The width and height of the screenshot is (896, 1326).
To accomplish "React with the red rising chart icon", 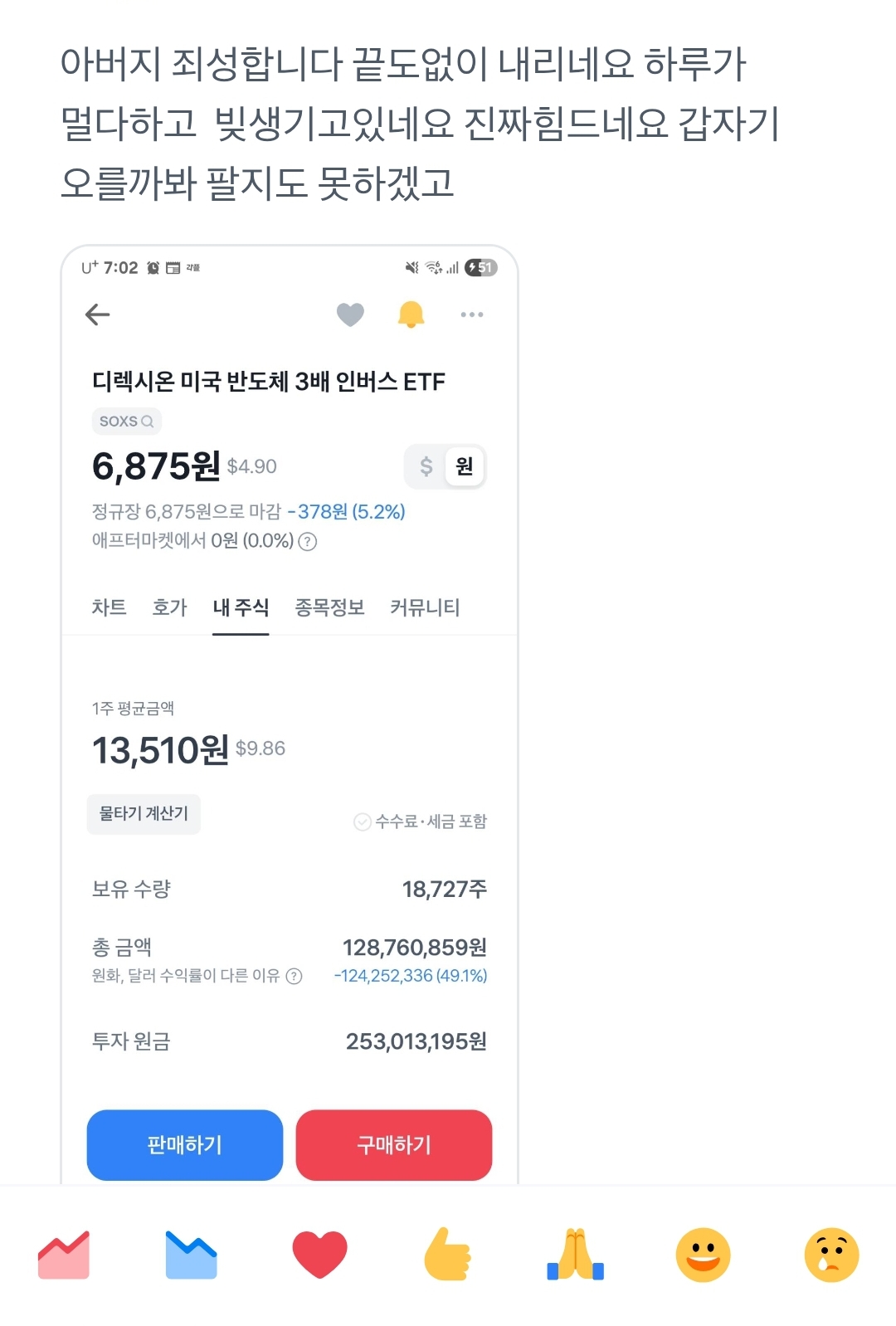I will pos(64,1255).
